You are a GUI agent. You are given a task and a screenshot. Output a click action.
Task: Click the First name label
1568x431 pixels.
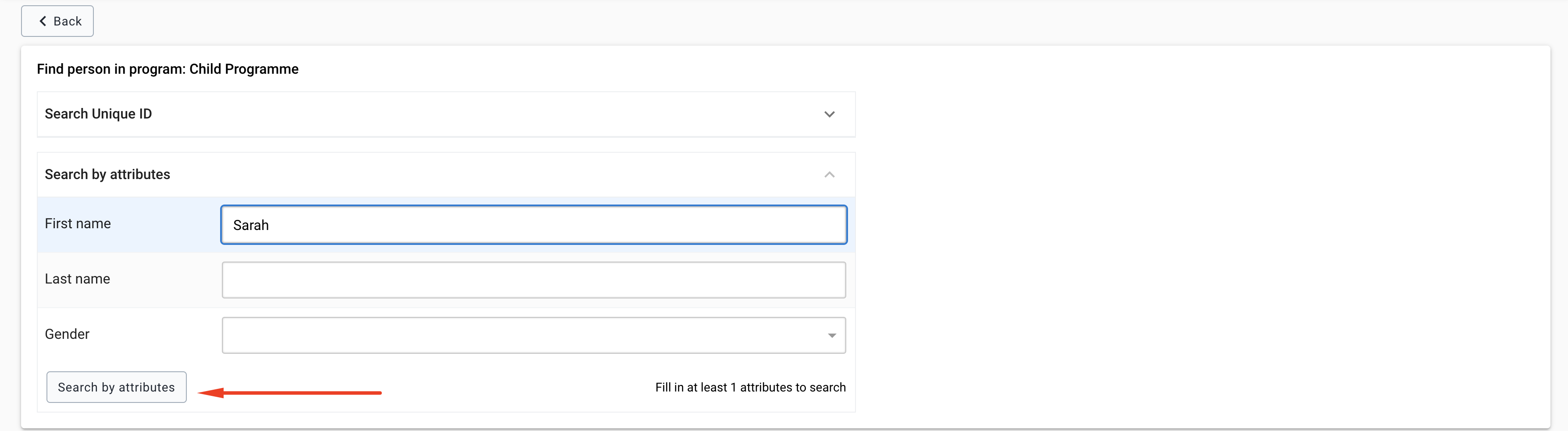click(78, 224)
